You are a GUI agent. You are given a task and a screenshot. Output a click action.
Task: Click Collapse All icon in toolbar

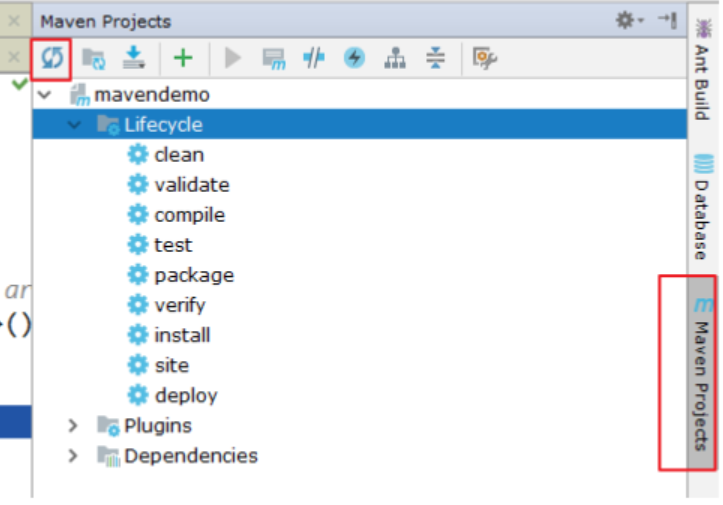(435, 58)
